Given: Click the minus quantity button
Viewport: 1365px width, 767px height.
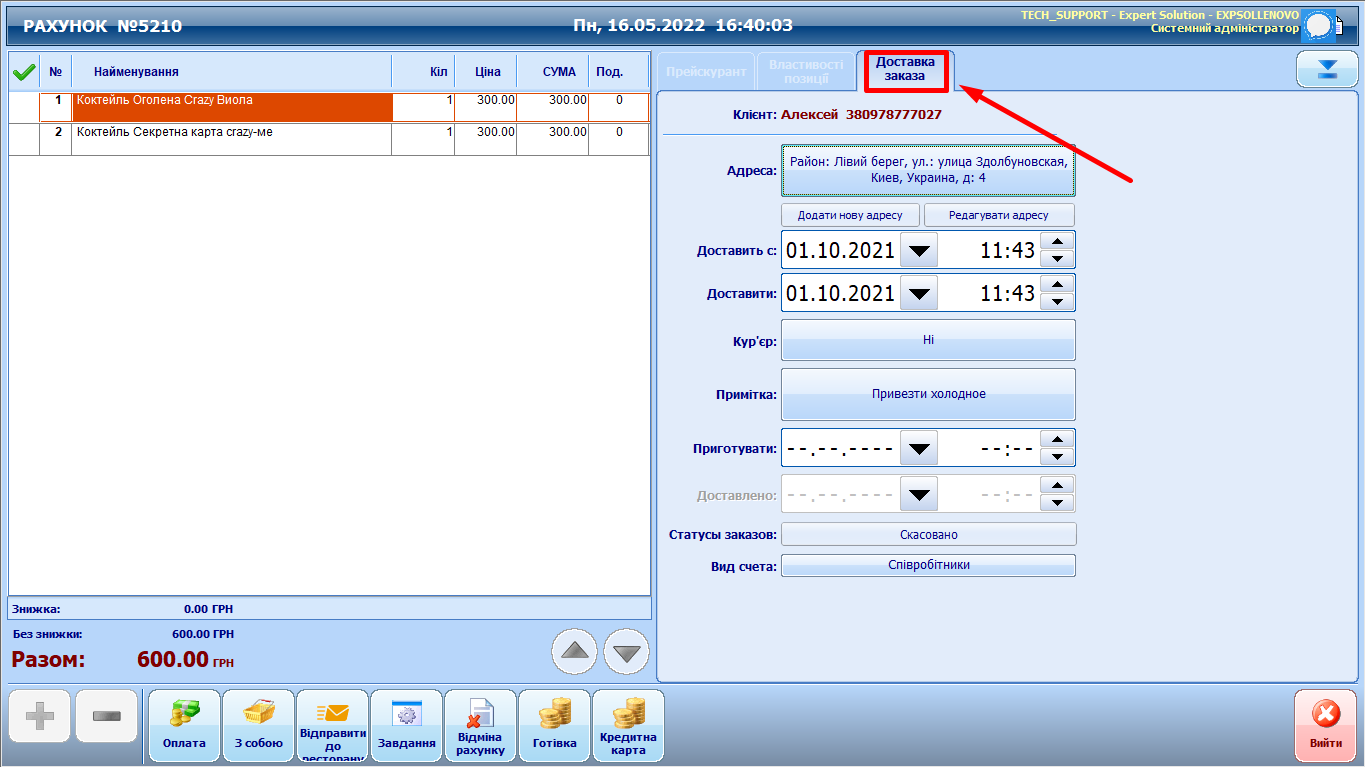Looking at the screenshot, I should pyautogui.click(x=106, y=716).
